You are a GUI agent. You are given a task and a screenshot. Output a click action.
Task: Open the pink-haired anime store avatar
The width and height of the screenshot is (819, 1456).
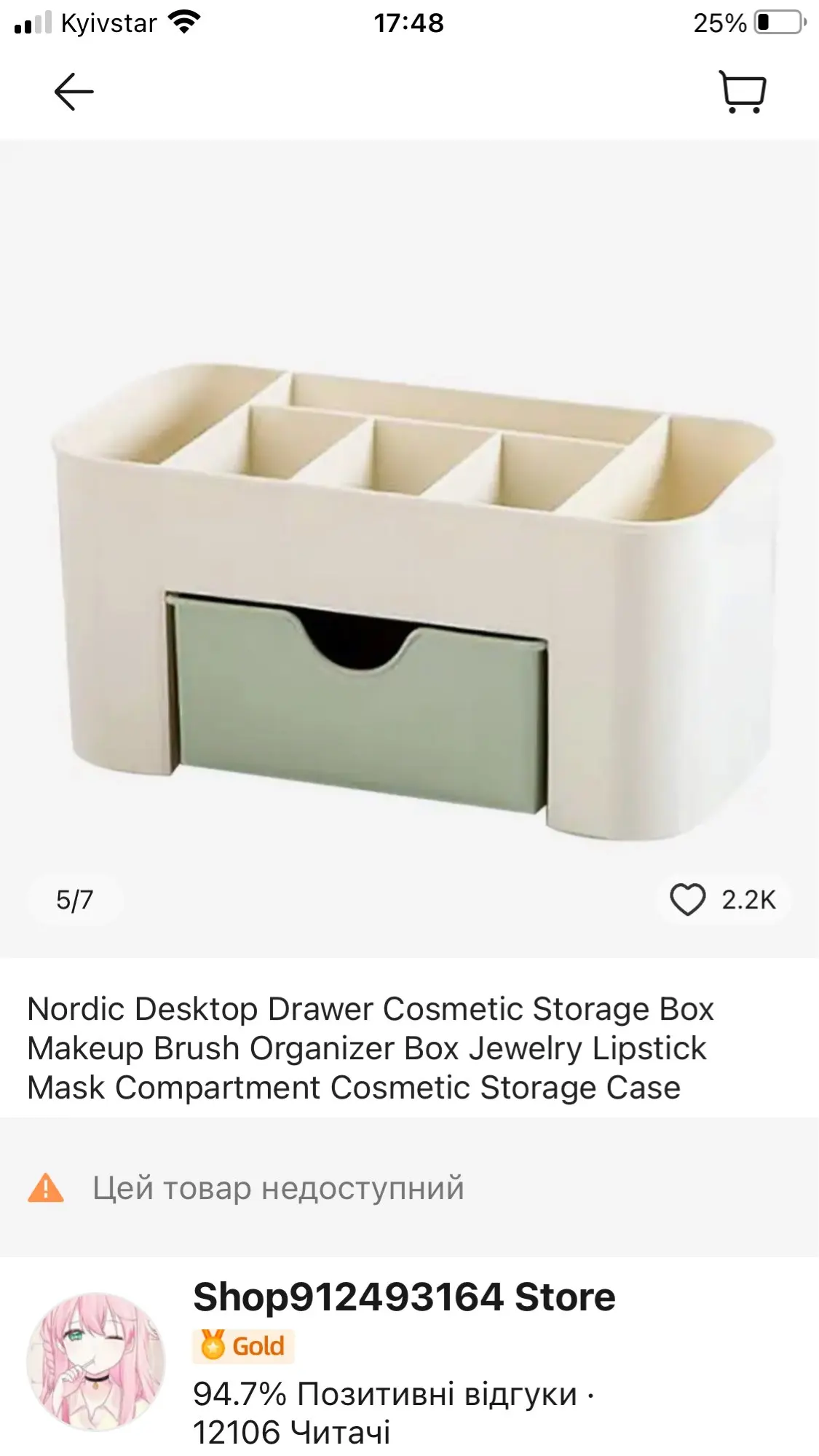click(96, 1362)
